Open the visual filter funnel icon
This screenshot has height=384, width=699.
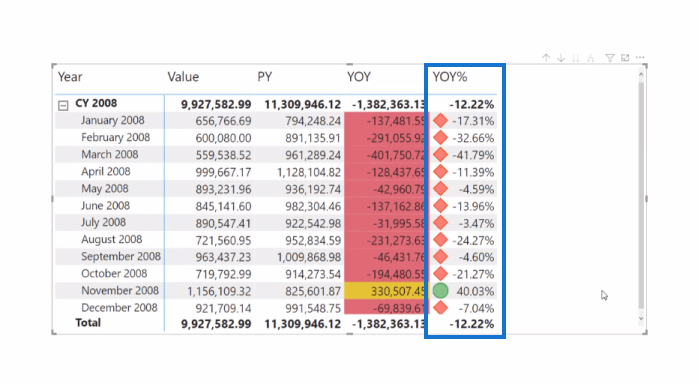[610, 58]
